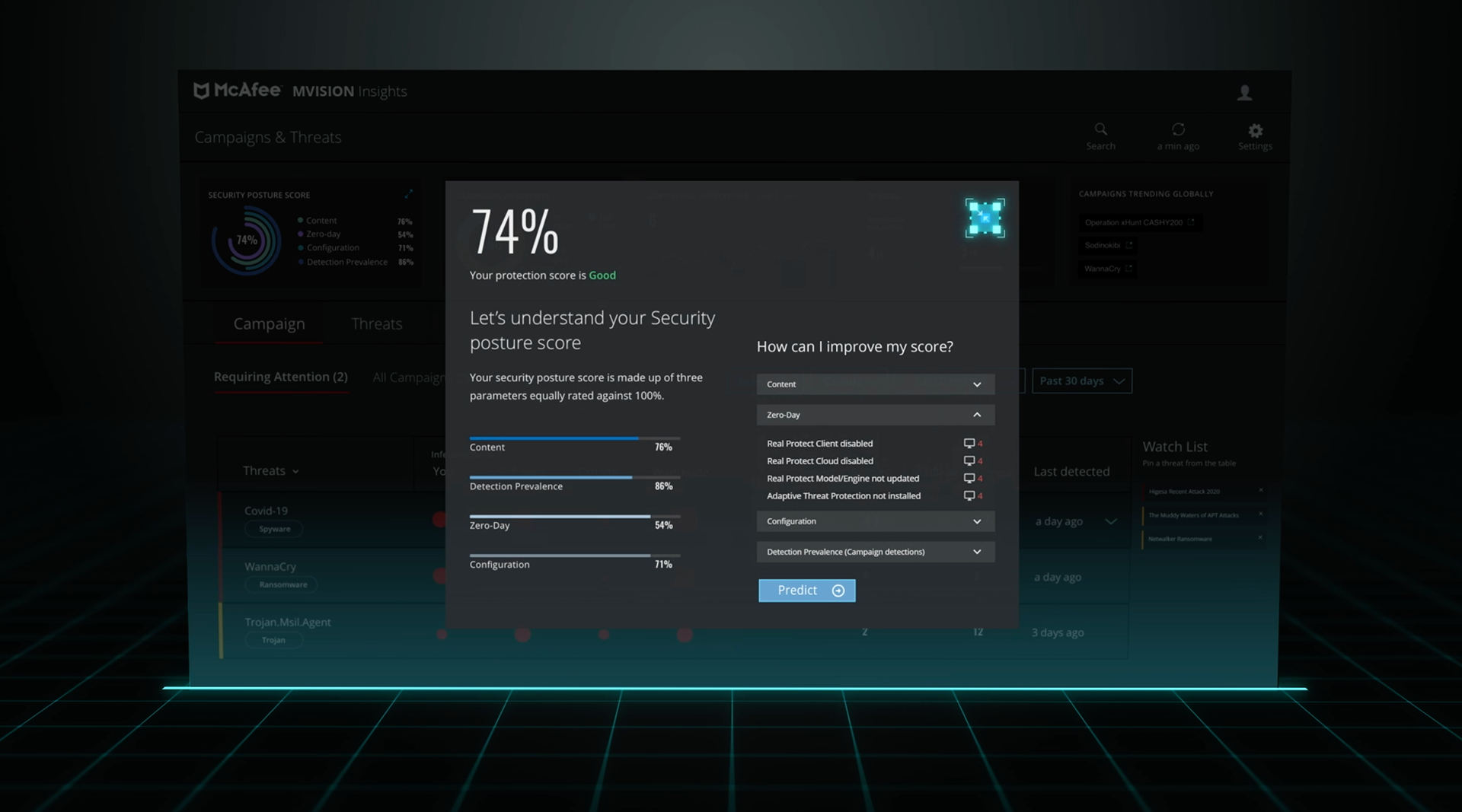
Task: Open the Settings gear icon
Action: click(x=1255, y=130)
